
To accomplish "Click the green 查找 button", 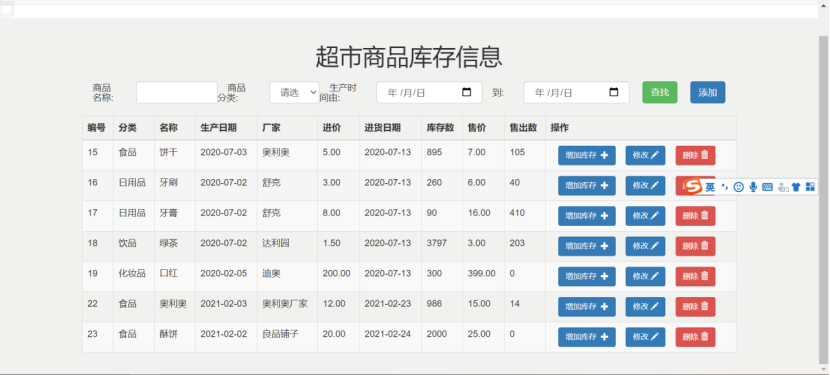I will point(660,92).
